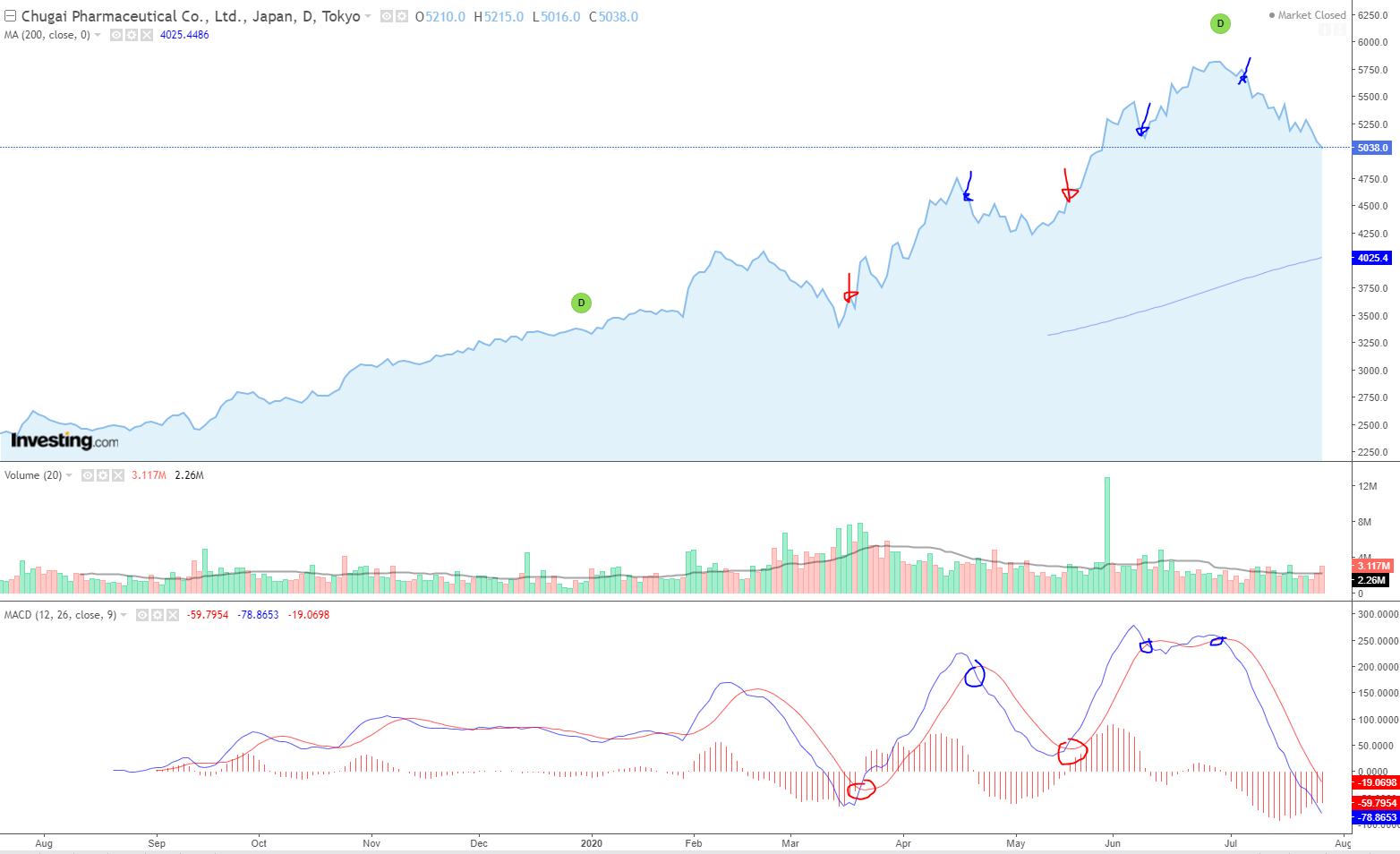The width and height of the screenshot is (1400, 854).
Task: Open the MA (200, close, 0) dropdown arrow
Action: [98, 35]
